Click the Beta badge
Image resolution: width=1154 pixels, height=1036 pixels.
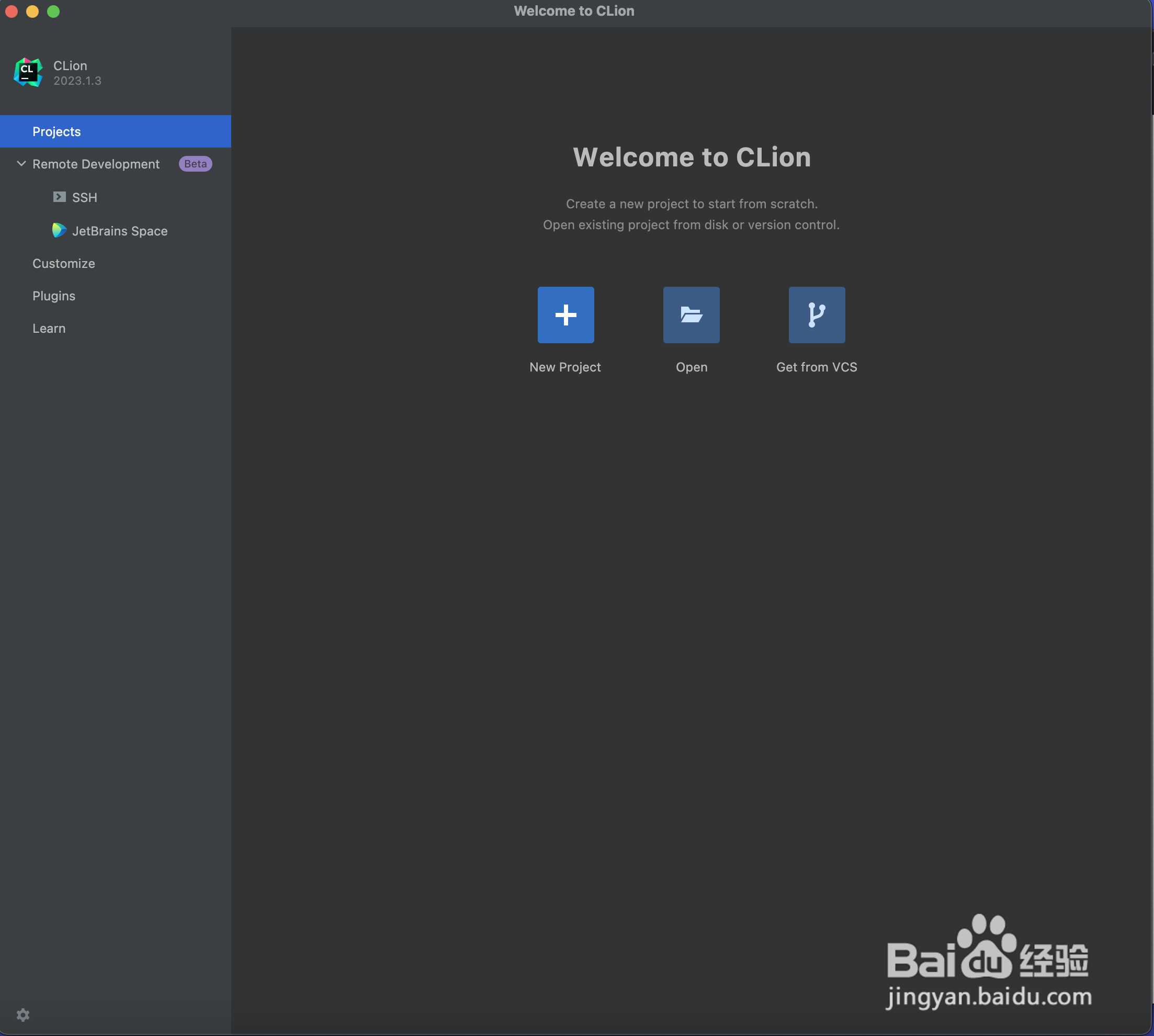click(x=195, y=164)
